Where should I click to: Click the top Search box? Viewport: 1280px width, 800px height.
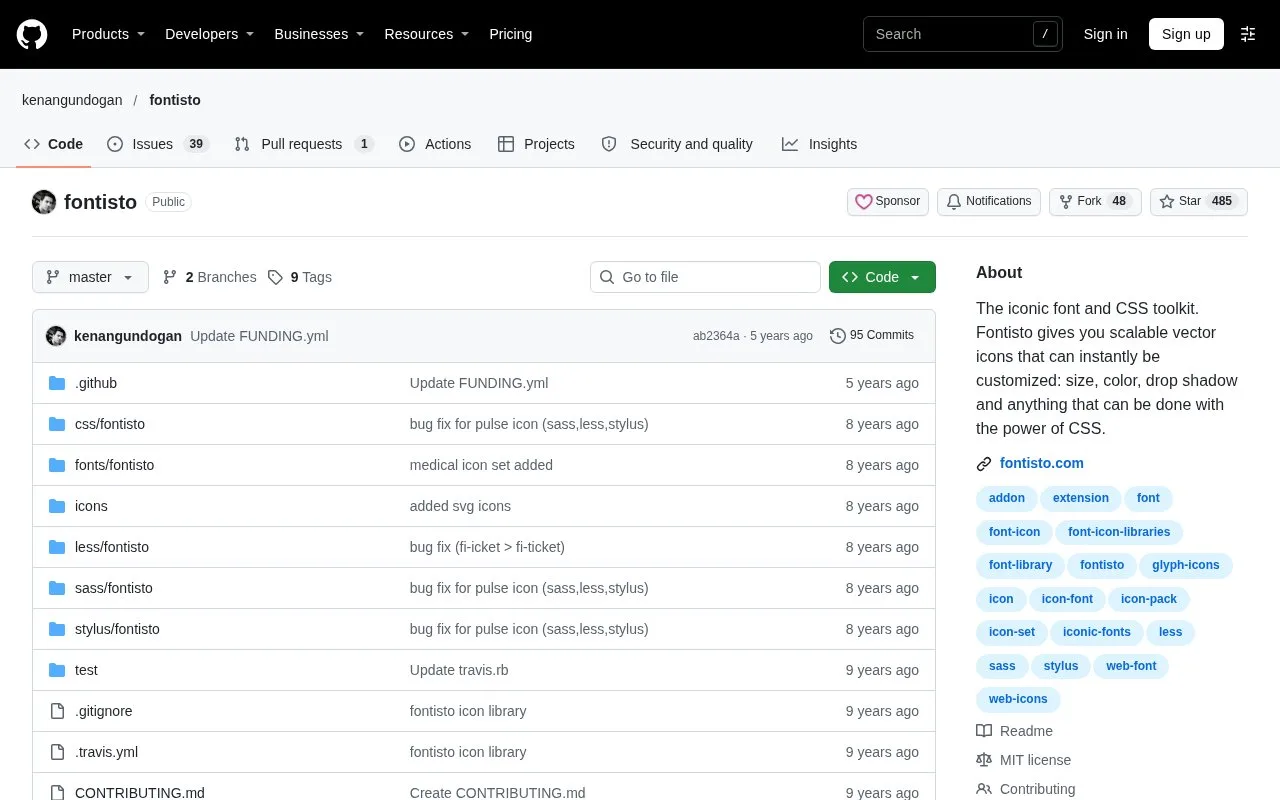click(x=963, y=34)
